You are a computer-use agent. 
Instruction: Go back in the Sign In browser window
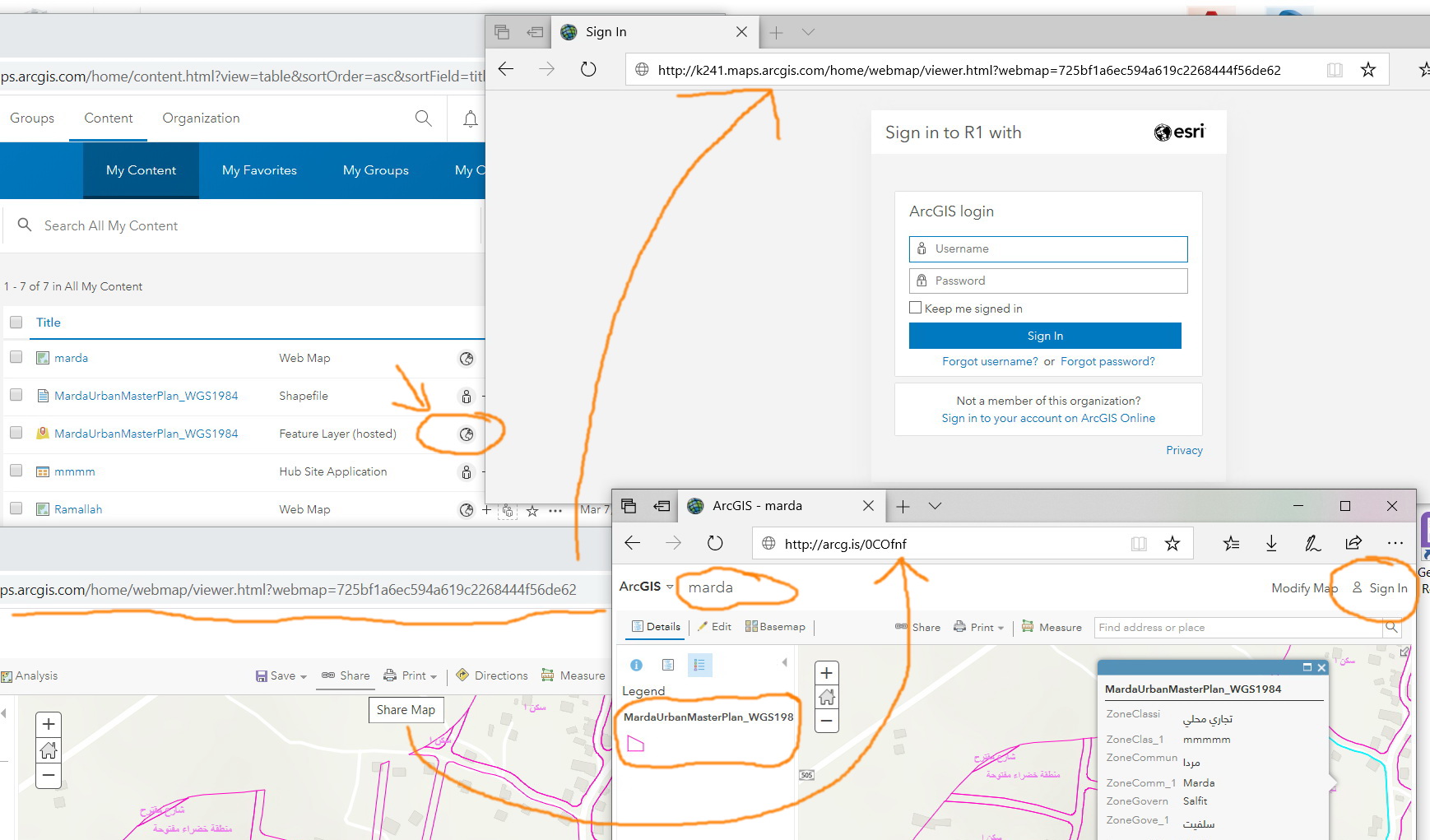click(506, 69)
